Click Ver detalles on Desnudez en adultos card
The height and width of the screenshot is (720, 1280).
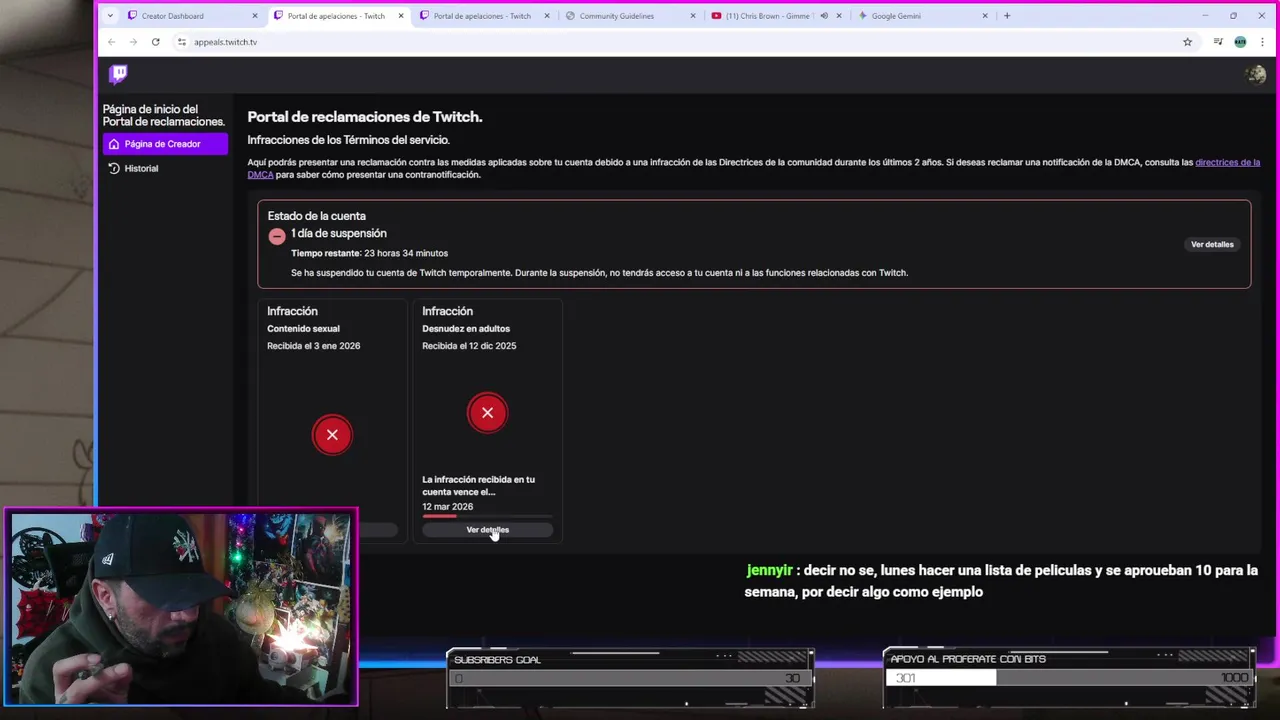pyautogui.click(x=487, y=530)
